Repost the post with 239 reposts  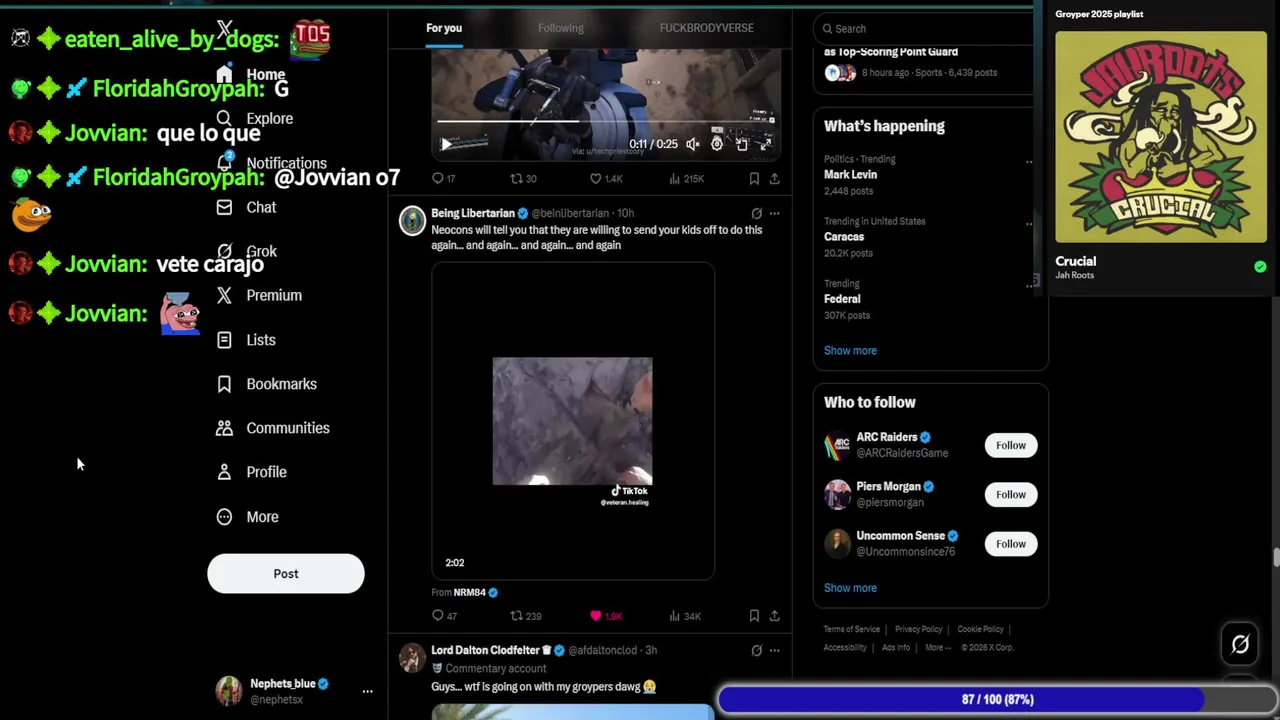(525, 616)
